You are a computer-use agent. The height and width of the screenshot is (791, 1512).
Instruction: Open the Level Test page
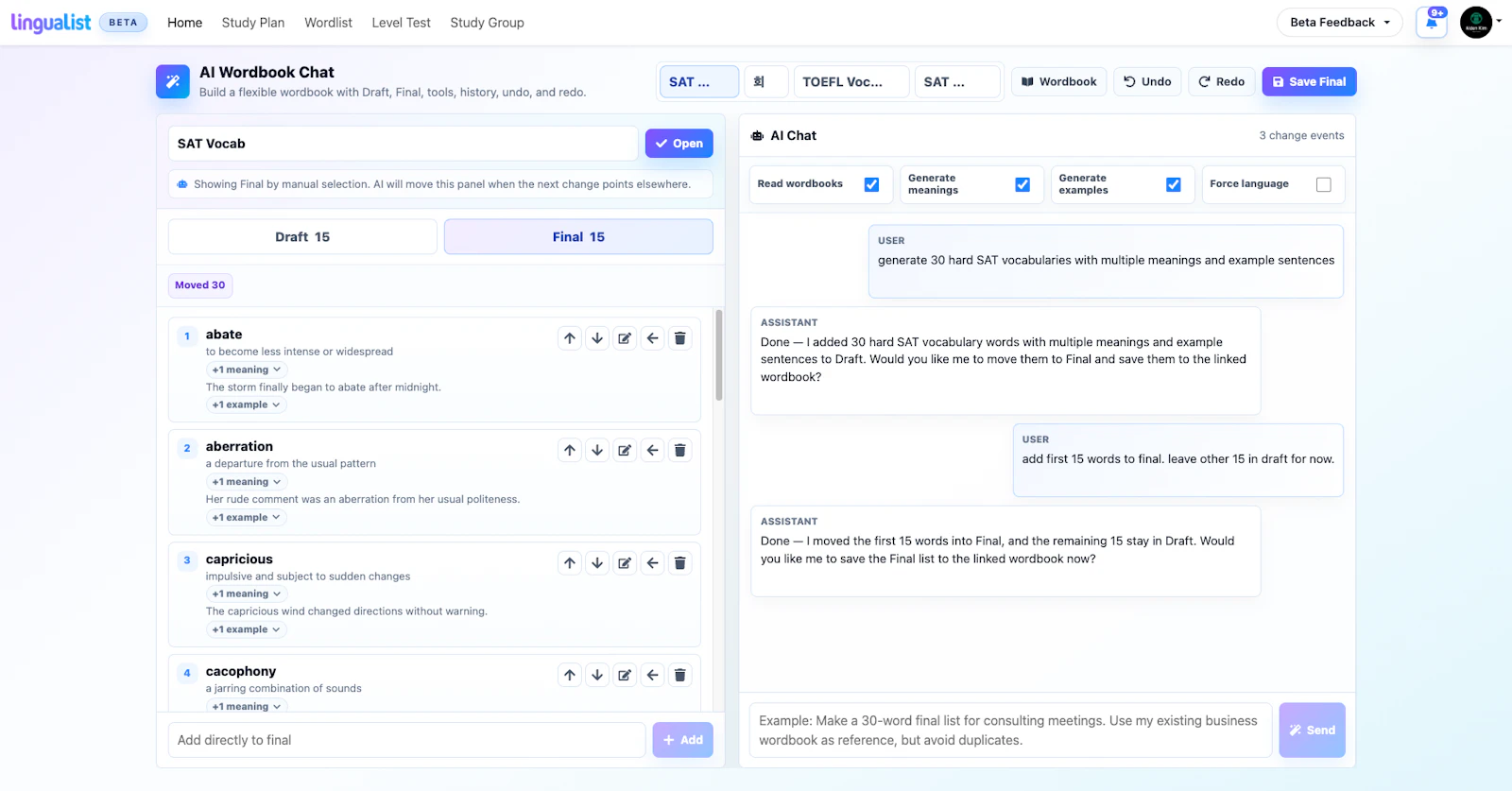click(401, 23)
